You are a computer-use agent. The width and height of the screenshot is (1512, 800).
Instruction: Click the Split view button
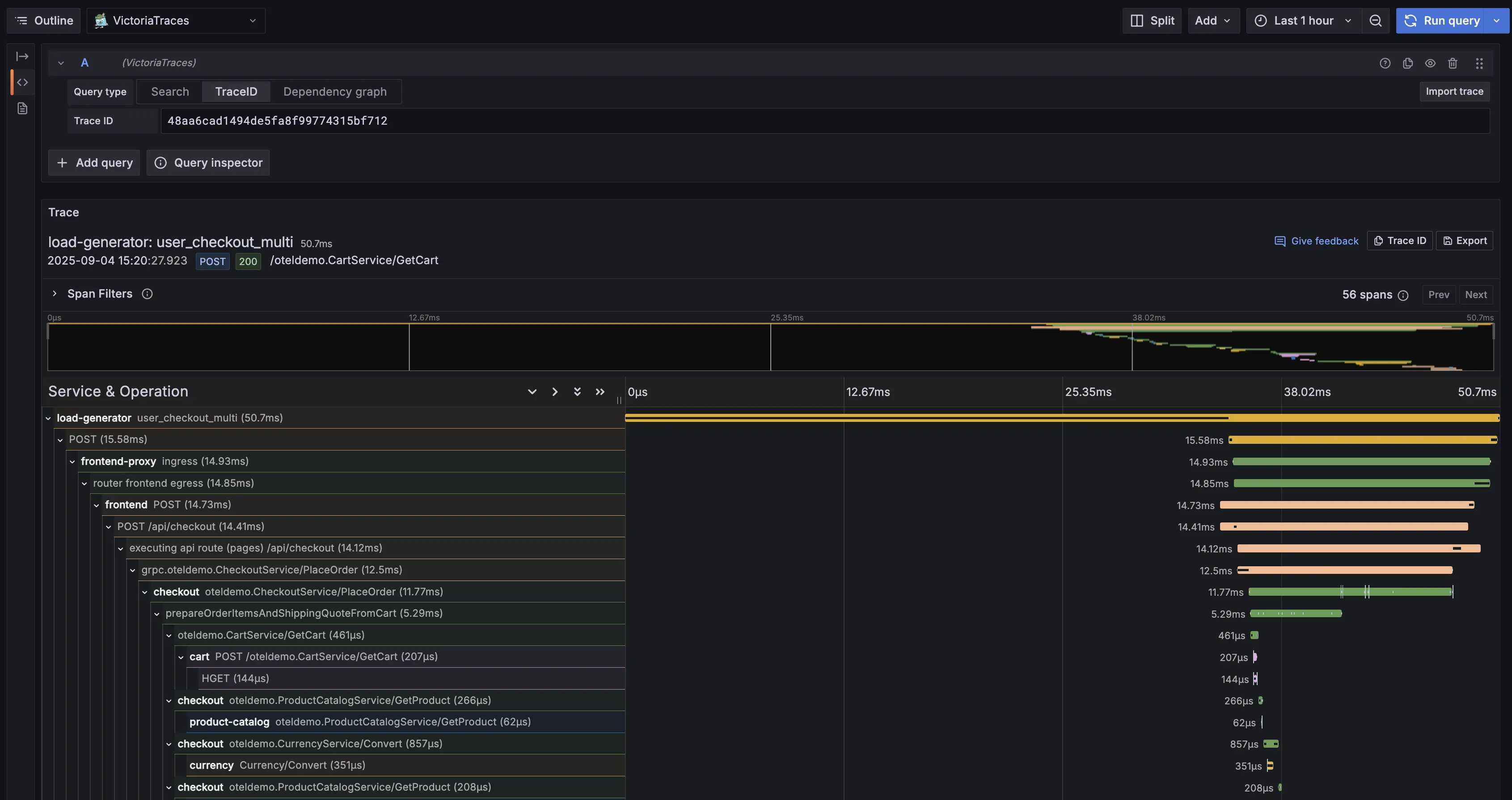[x=1152, y=21]
